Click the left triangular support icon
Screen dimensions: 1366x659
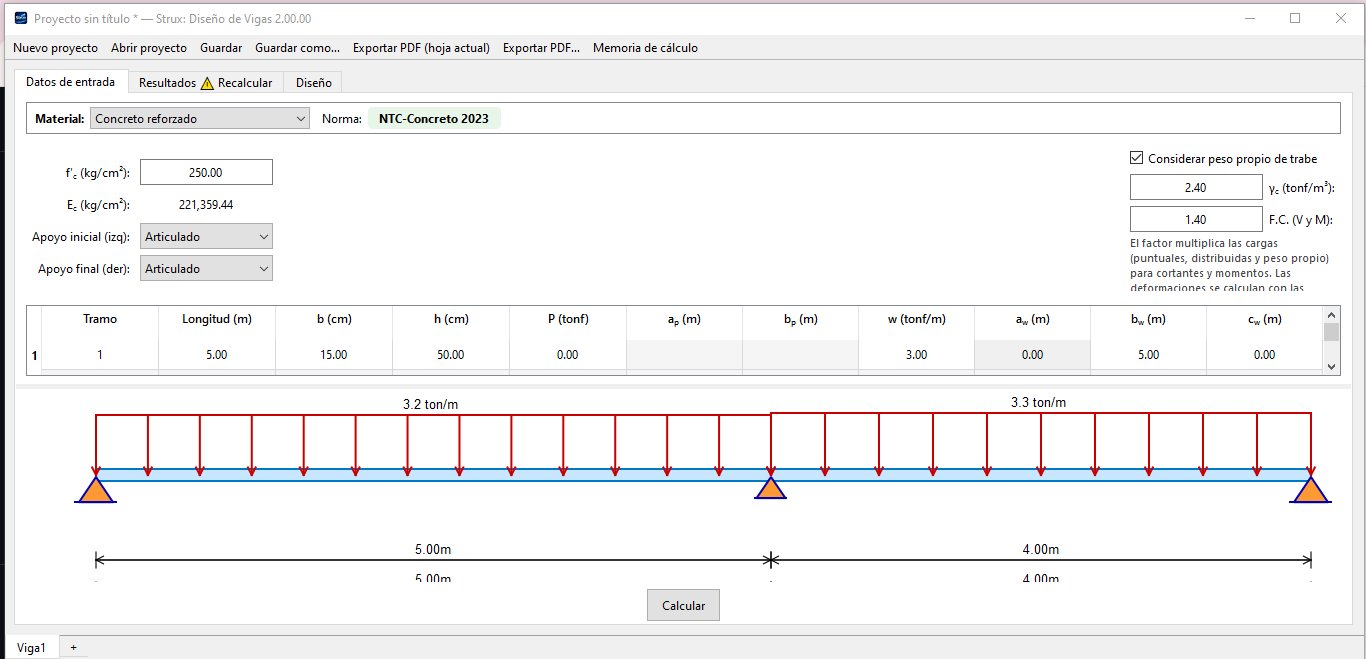point(95,489)
